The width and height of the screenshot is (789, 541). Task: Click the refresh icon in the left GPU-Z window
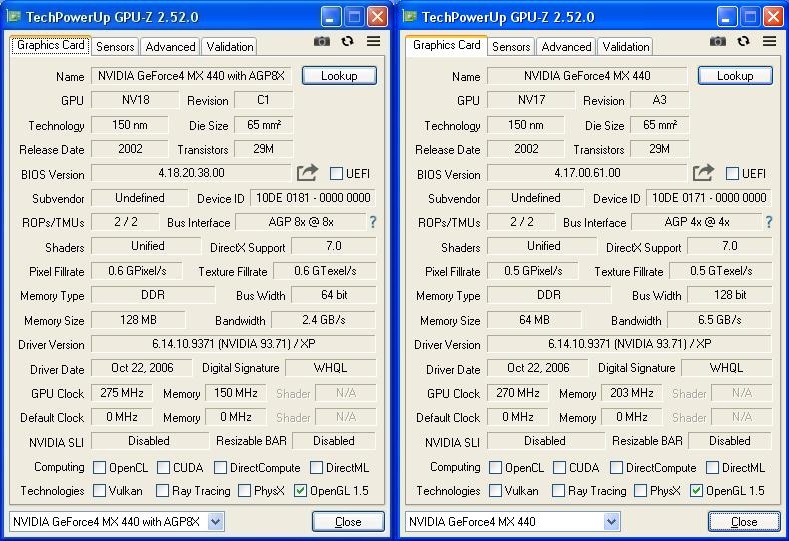tap(347, 41)
